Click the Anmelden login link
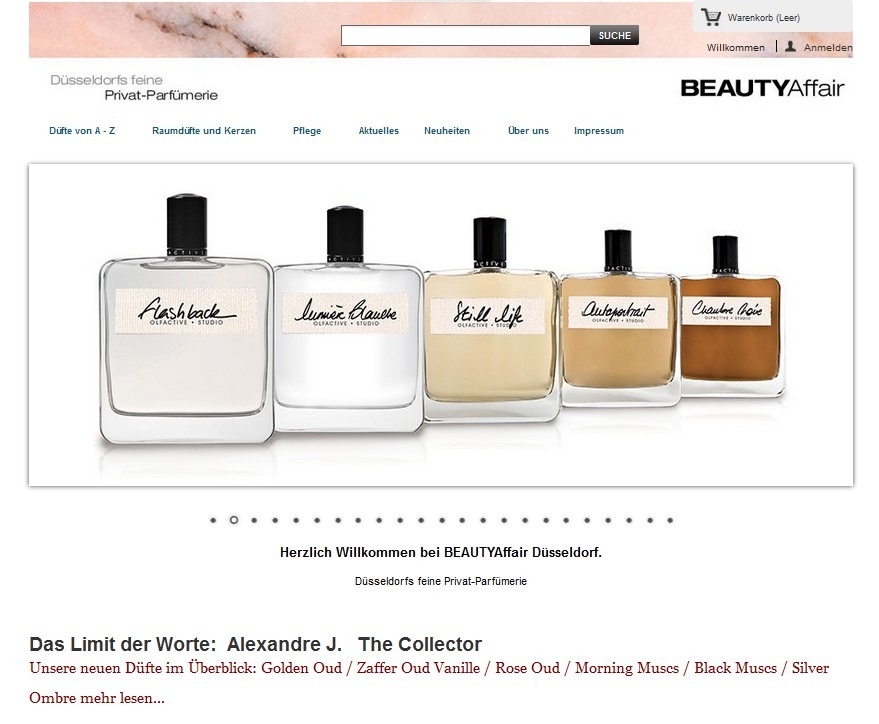 [x=828, y=48]
